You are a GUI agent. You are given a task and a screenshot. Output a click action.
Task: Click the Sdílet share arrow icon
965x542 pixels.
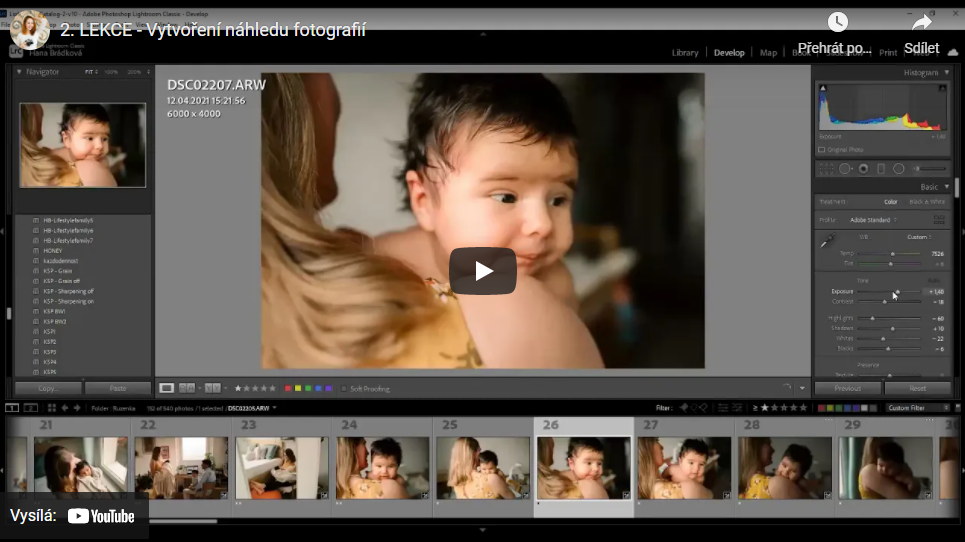(x=921, y=23)
